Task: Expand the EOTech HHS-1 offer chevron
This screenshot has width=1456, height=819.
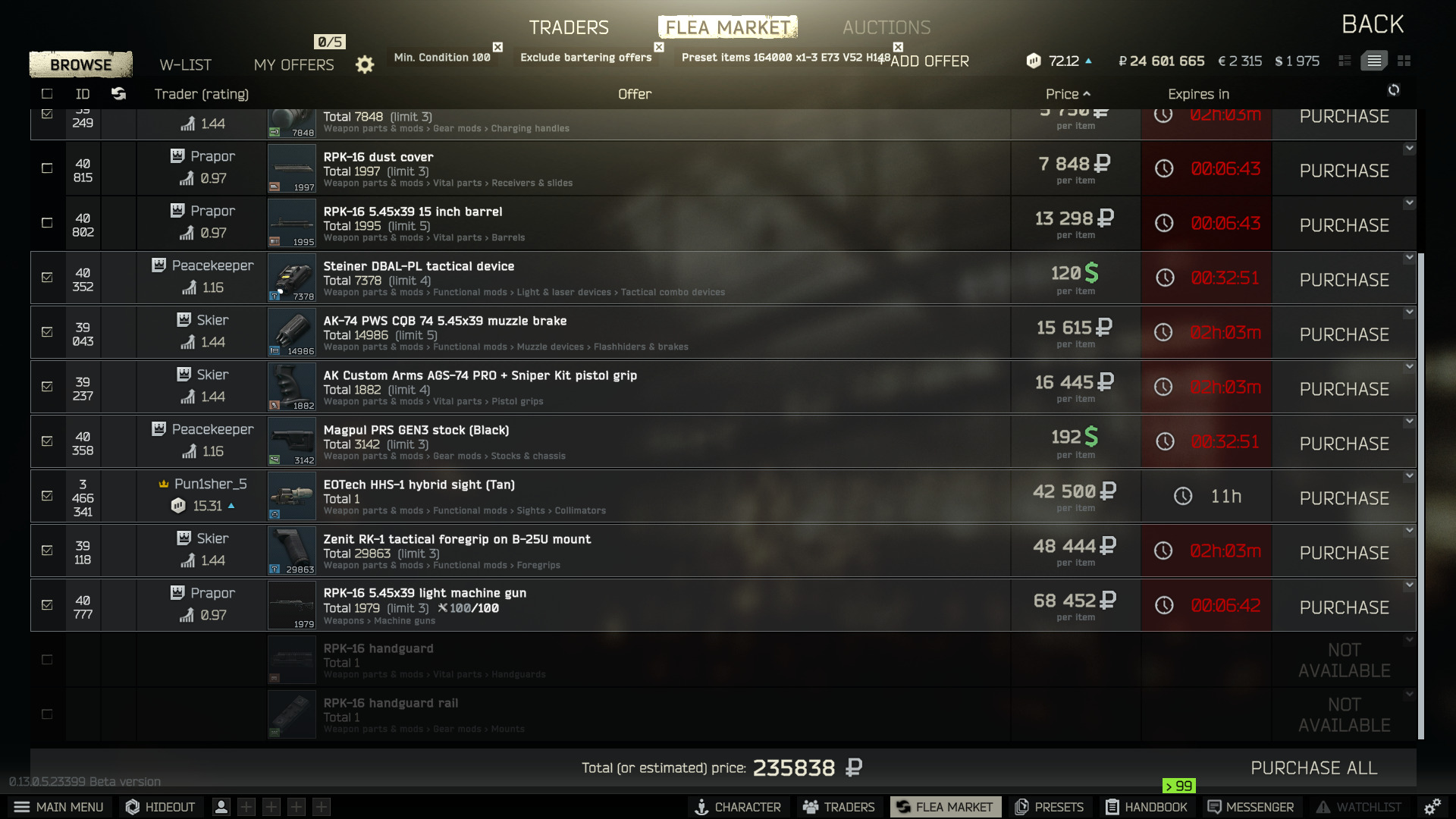Action: coord(1409,476)
